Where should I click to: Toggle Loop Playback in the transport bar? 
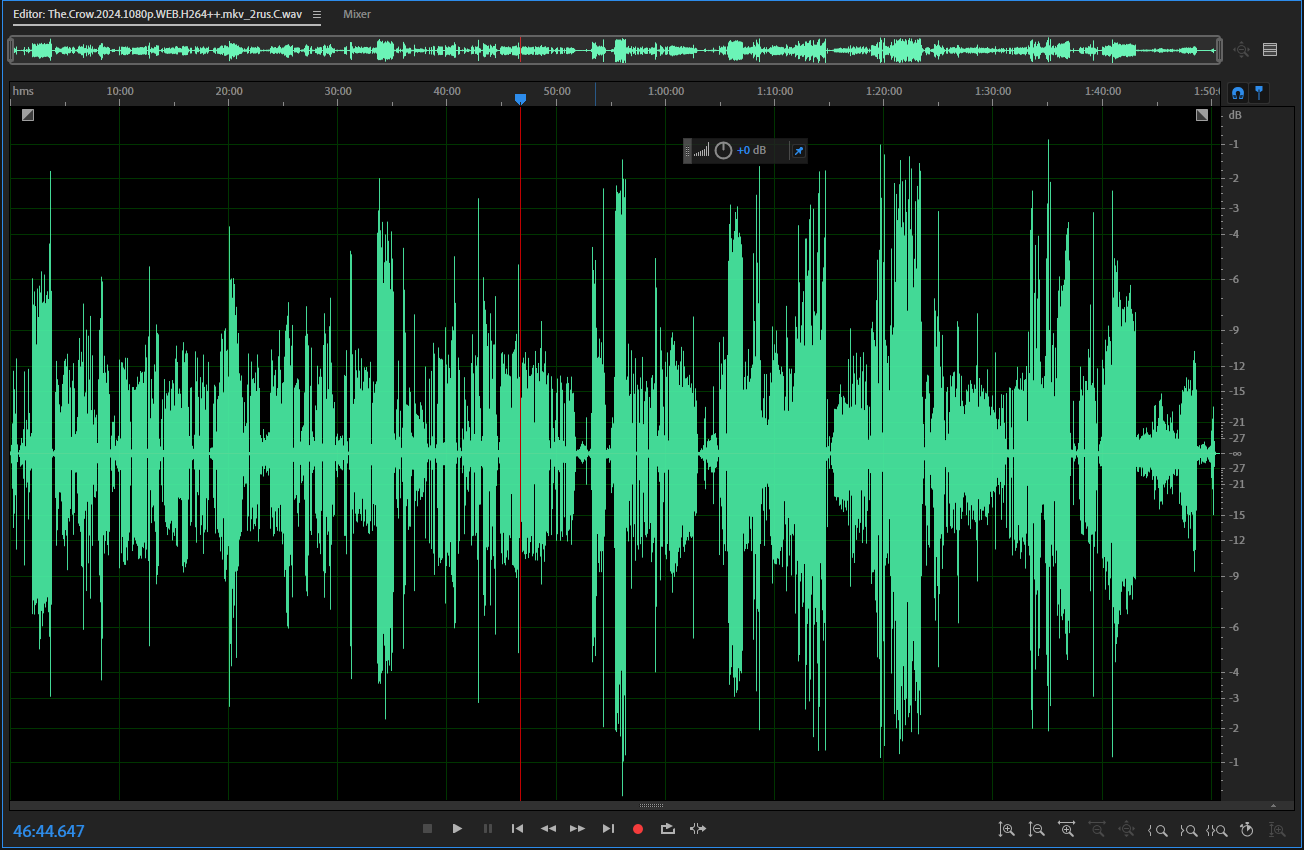pos(668,829)
